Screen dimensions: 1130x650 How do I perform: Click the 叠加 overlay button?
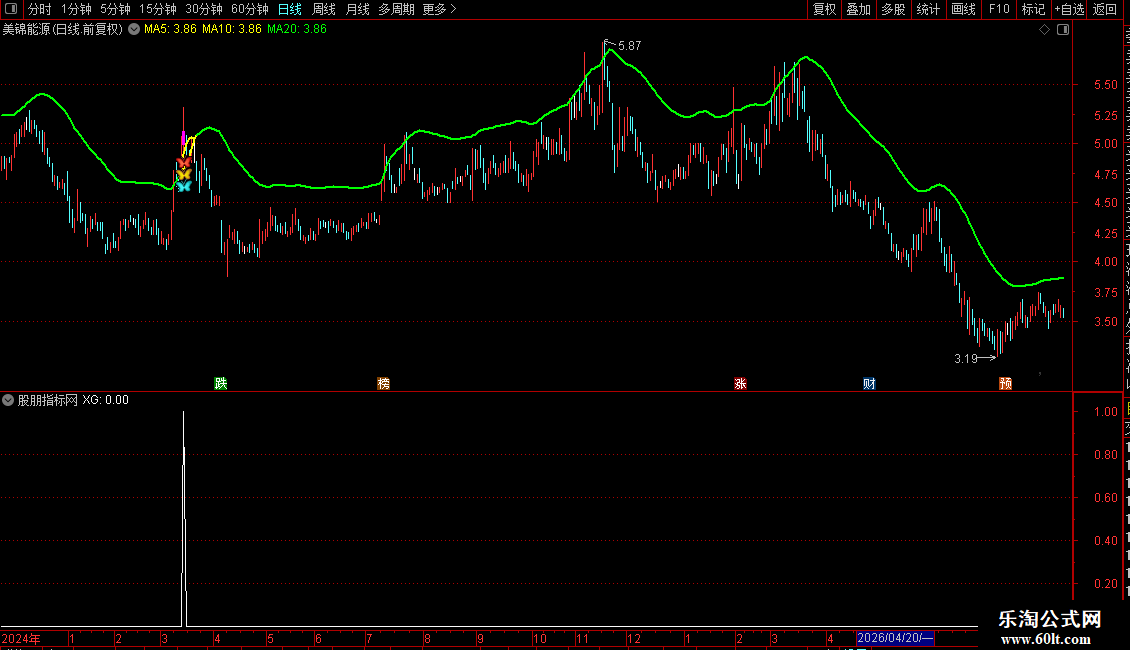[x=859, y=9]
